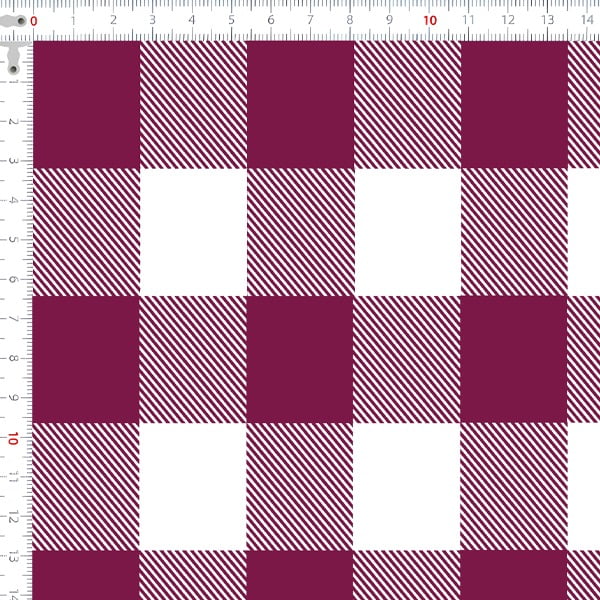Click the number 14 on the top ruler
This screenshot has width=600, height=600.
587,20
